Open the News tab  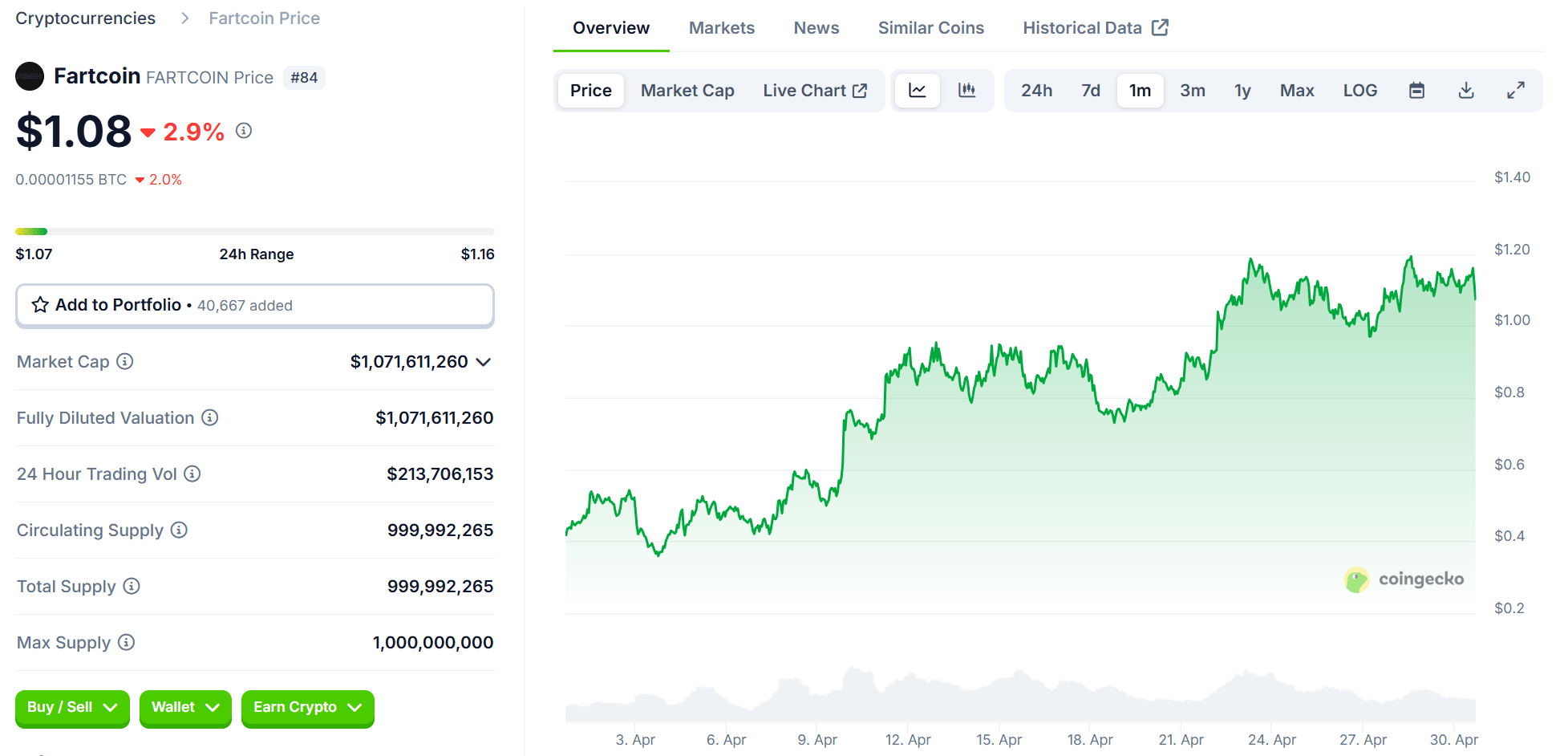816,28
